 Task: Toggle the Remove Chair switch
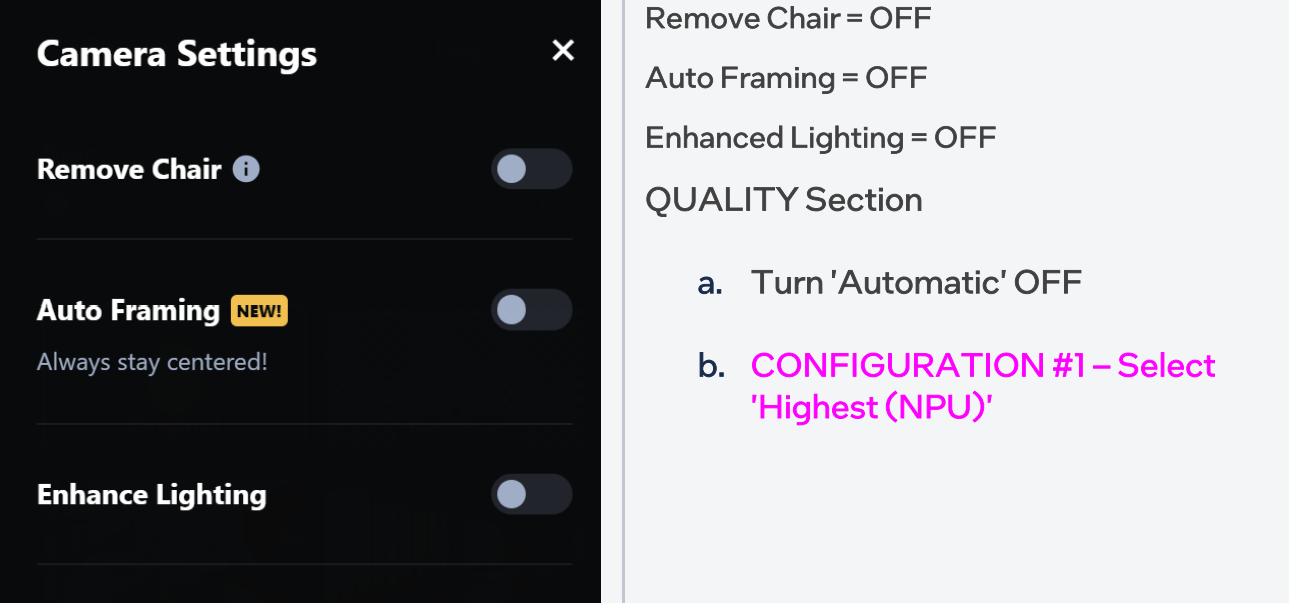coord(531,169)
